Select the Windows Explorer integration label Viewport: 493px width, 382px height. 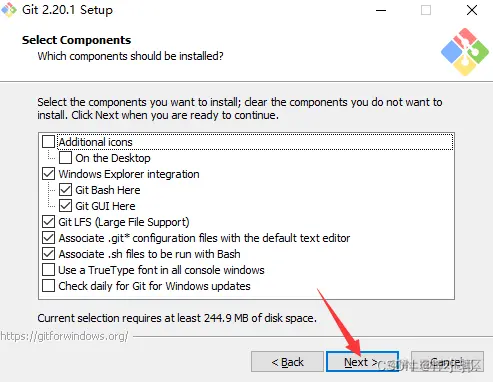[x=129, y=174]
